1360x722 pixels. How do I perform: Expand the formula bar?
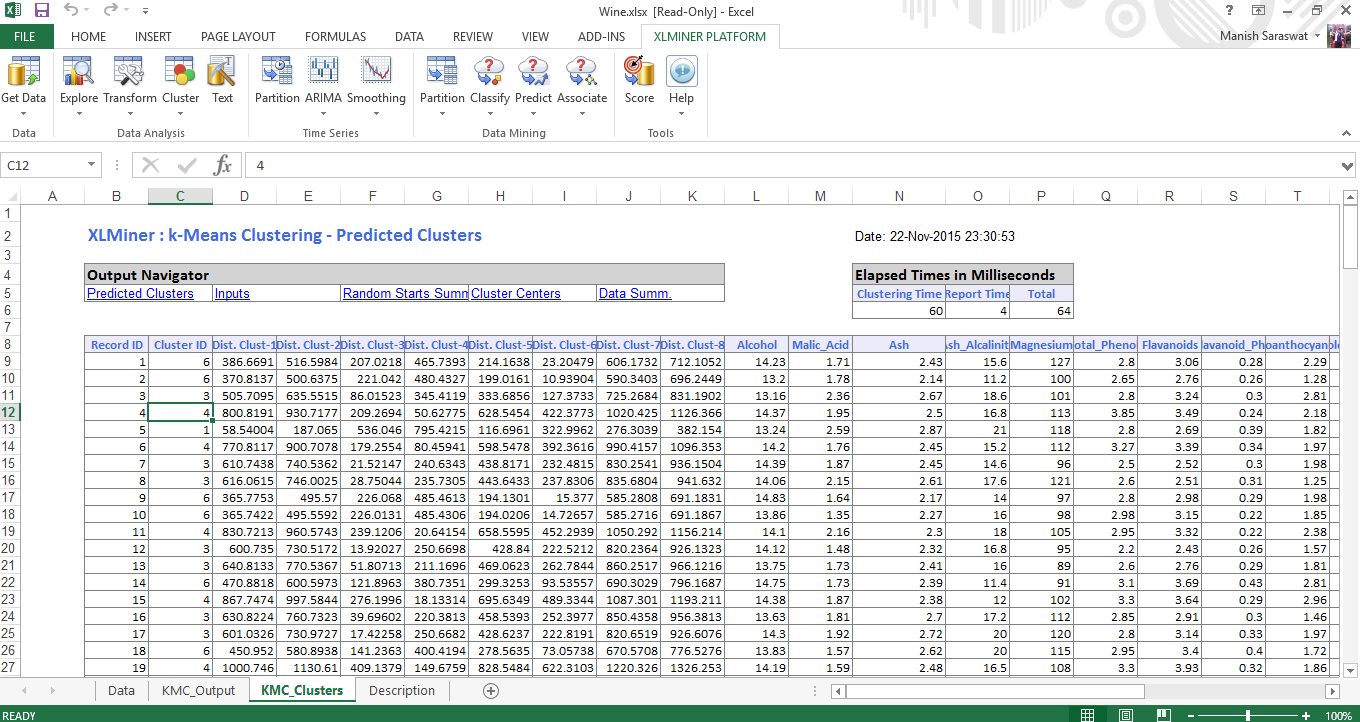click(x=1347, y=165)
